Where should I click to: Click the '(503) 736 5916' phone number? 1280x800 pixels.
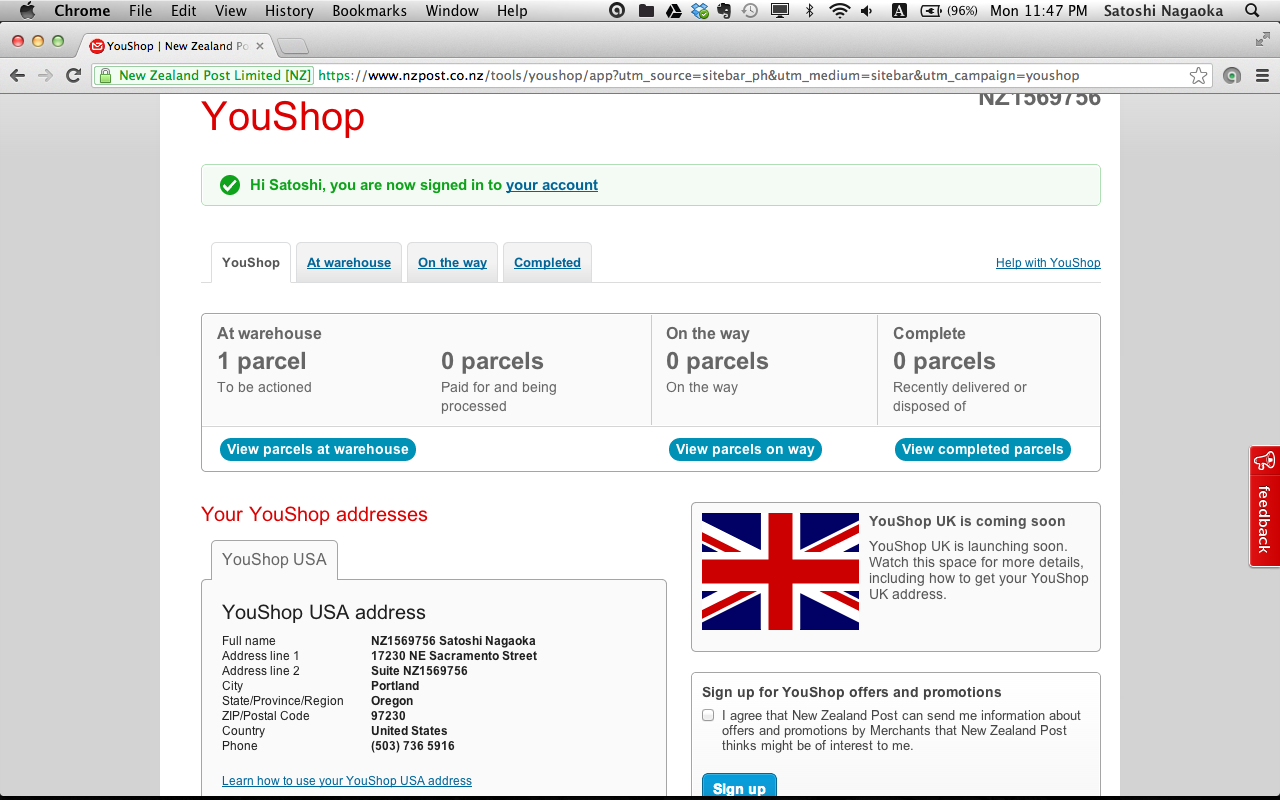(413, 746)
